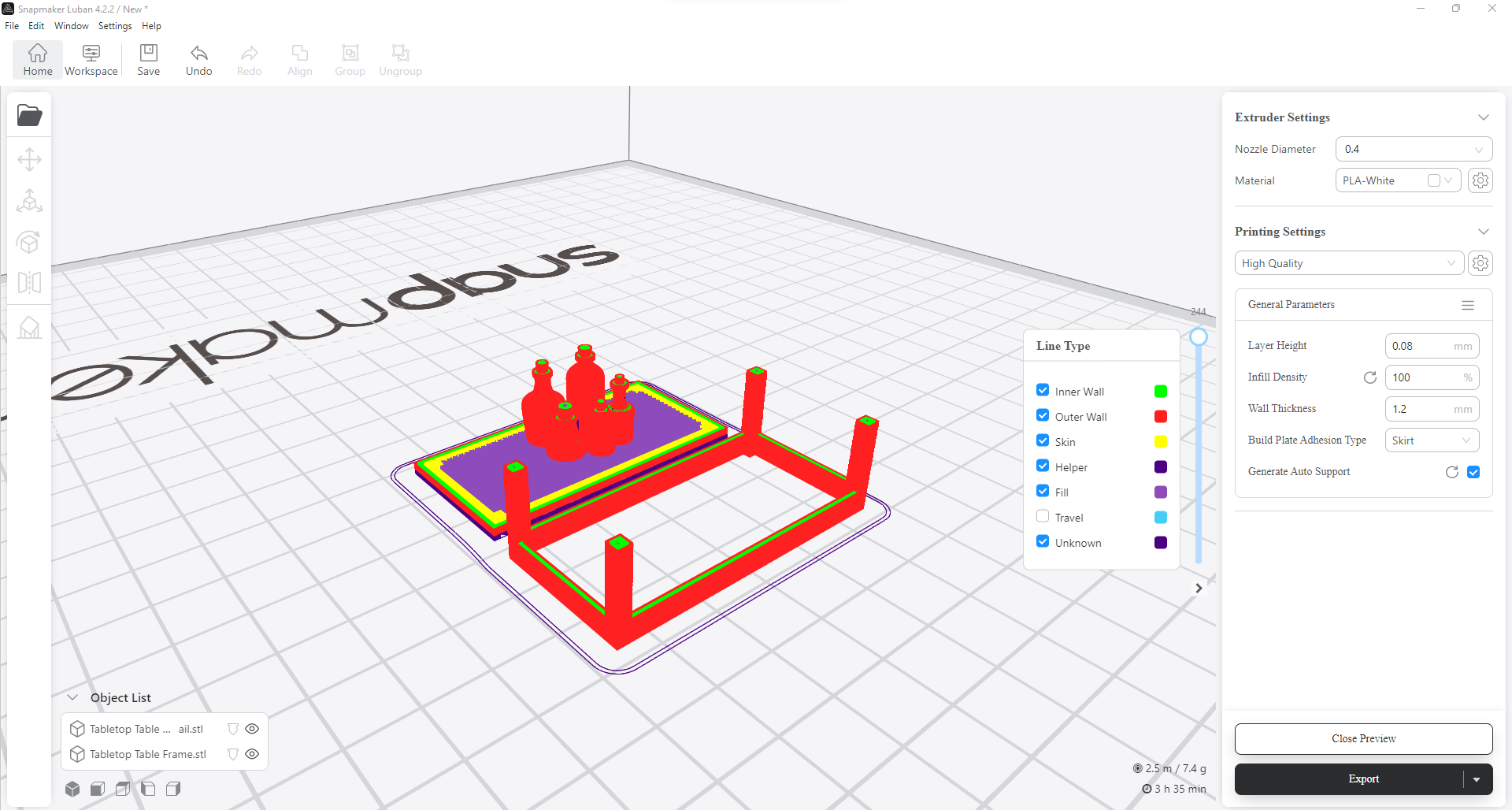The height and width of the screenshot is (810, 1512).
Task: Collapse the Object List panel
Action: [72, 697]
